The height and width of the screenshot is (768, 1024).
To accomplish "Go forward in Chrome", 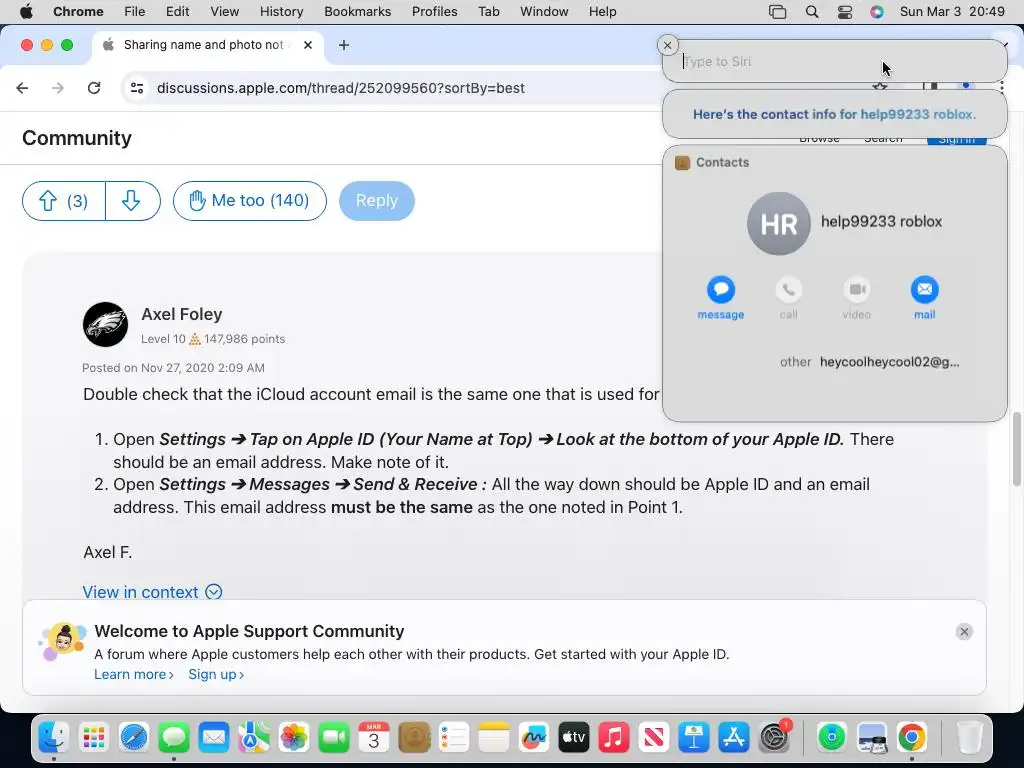I will [58, 88].
